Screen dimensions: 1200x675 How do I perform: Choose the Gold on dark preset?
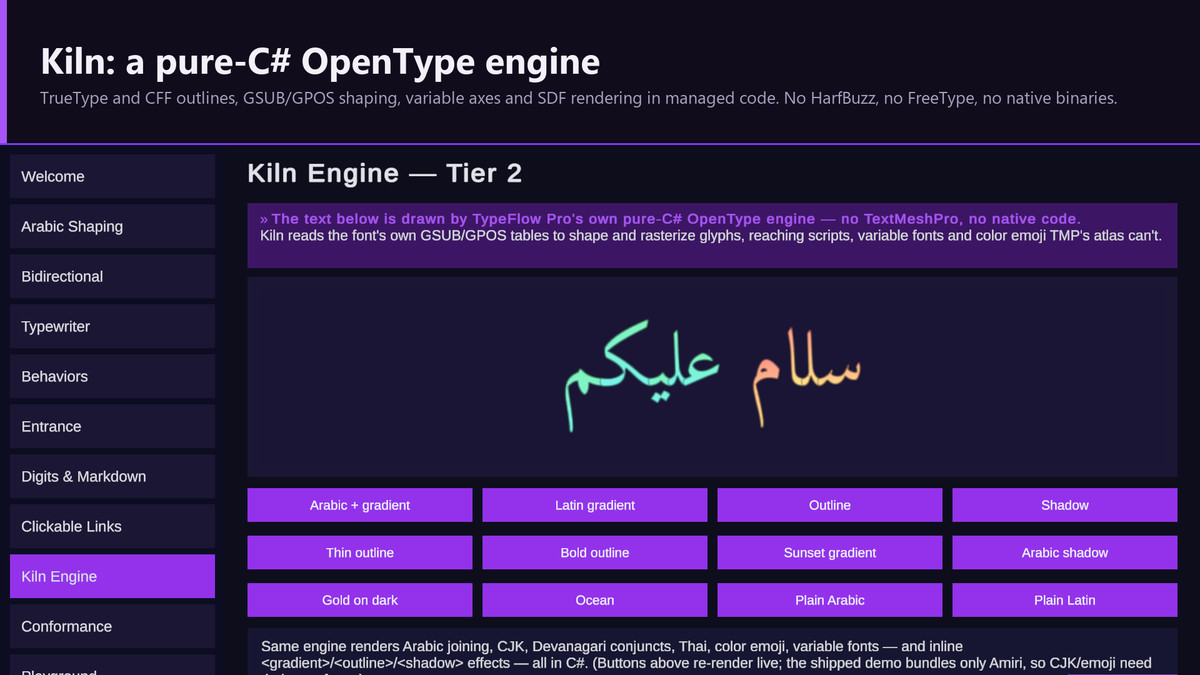360,600
